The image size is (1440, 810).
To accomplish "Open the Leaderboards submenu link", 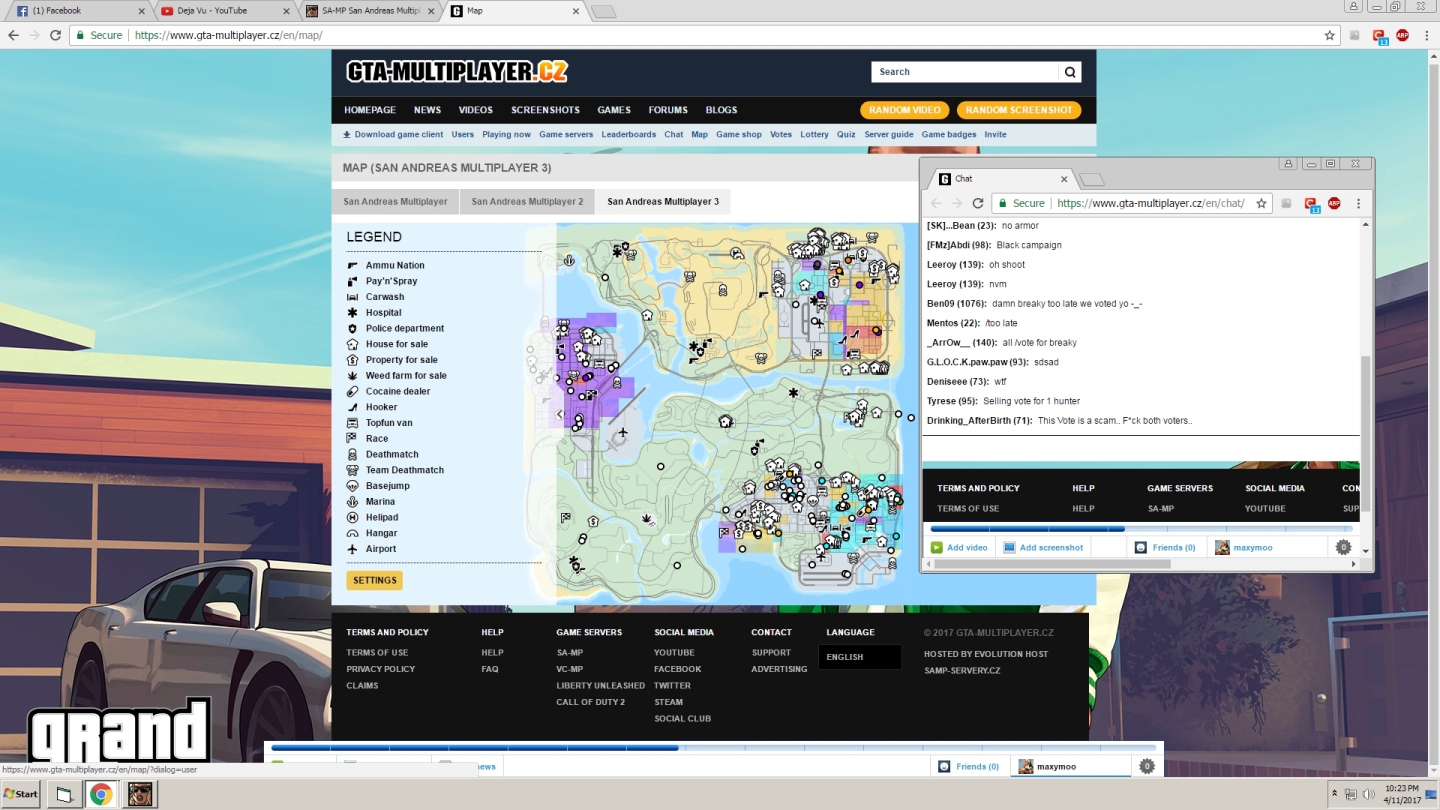I will click(x=629, y=135).
